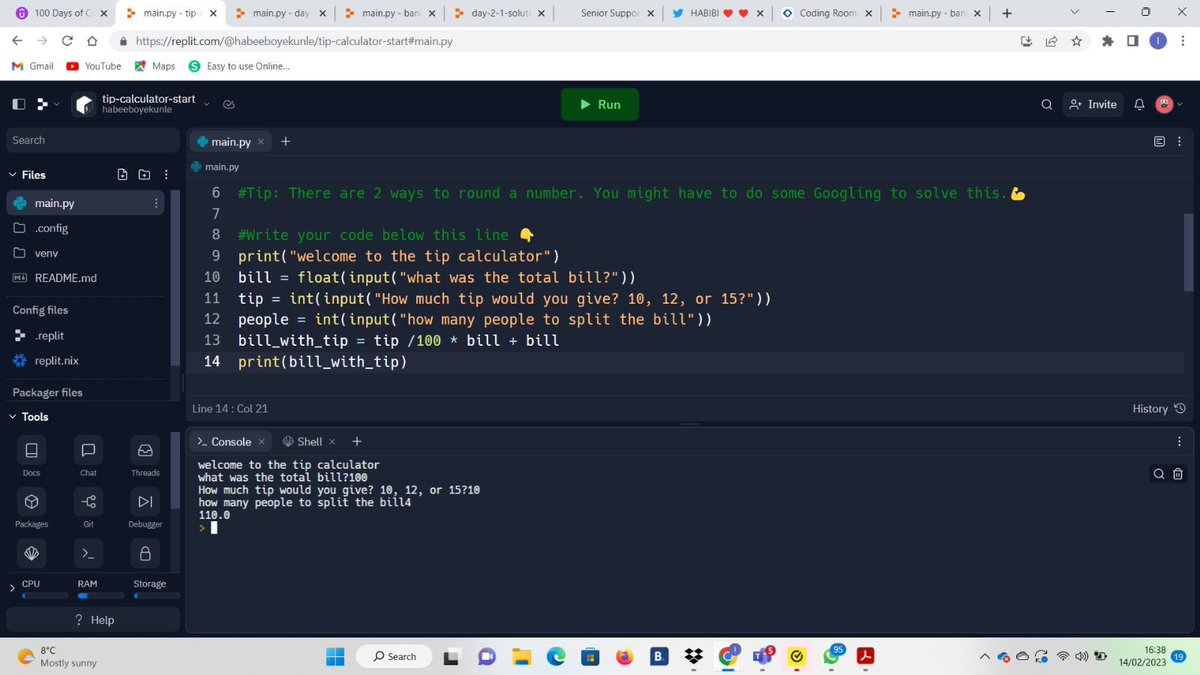Open the editor pane three-dot menu

[x=1180, y=141]
